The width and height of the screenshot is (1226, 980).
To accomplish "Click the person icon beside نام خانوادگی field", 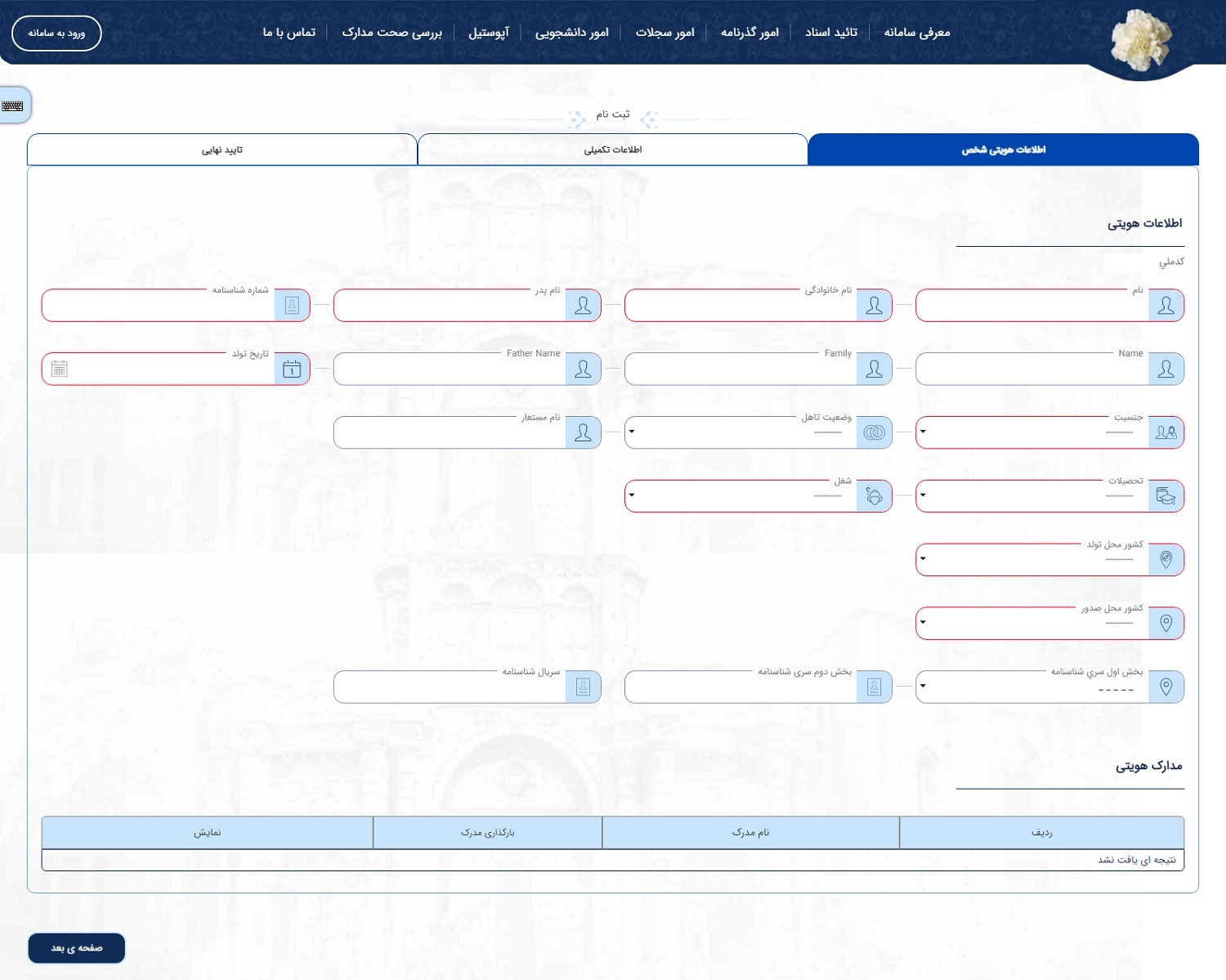I will tap(874, 306).
